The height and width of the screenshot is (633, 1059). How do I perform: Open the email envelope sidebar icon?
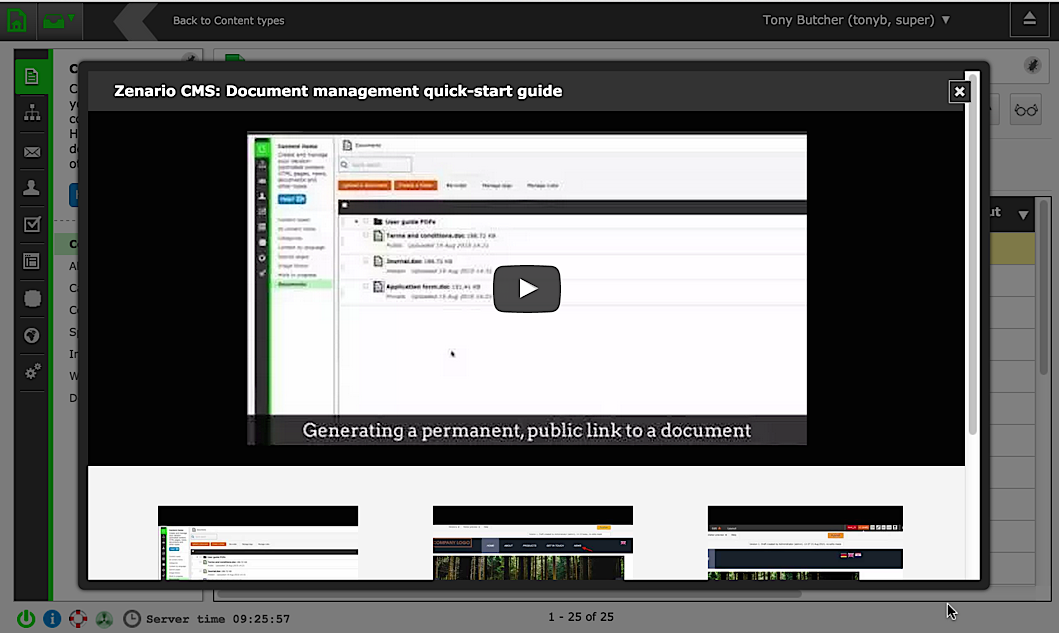coord(32,152)
